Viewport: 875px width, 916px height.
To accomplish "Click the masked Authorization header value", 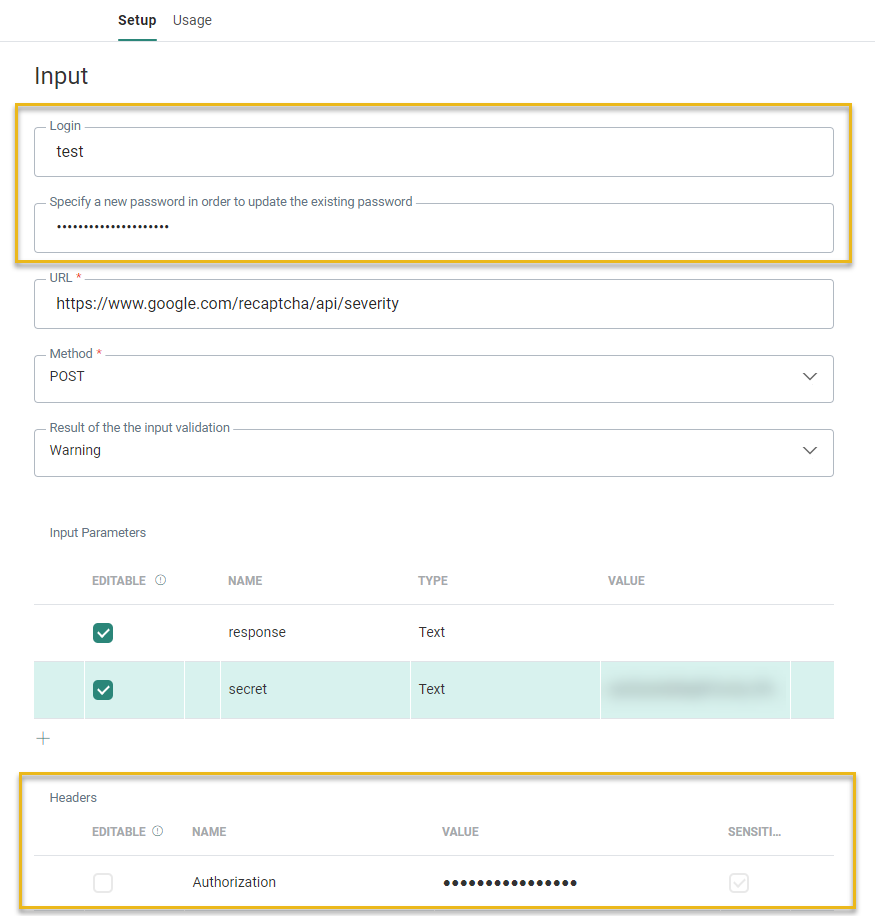I will [x=510, y=883].
